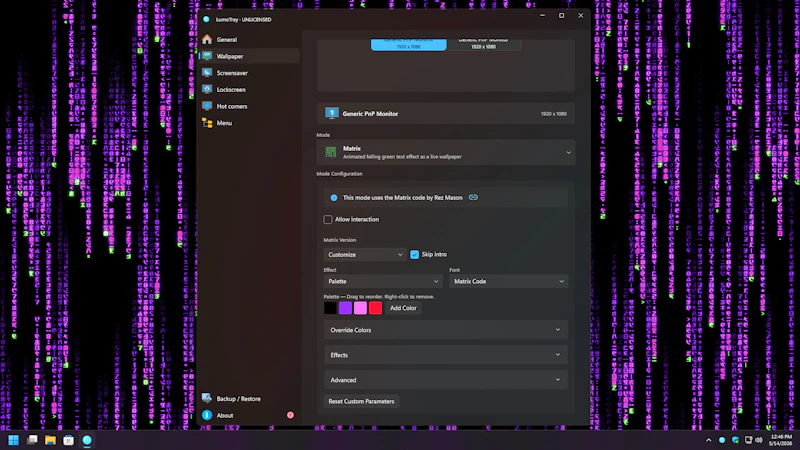
Task: Open the taskbar clock and date
Action: click(781, 440)
